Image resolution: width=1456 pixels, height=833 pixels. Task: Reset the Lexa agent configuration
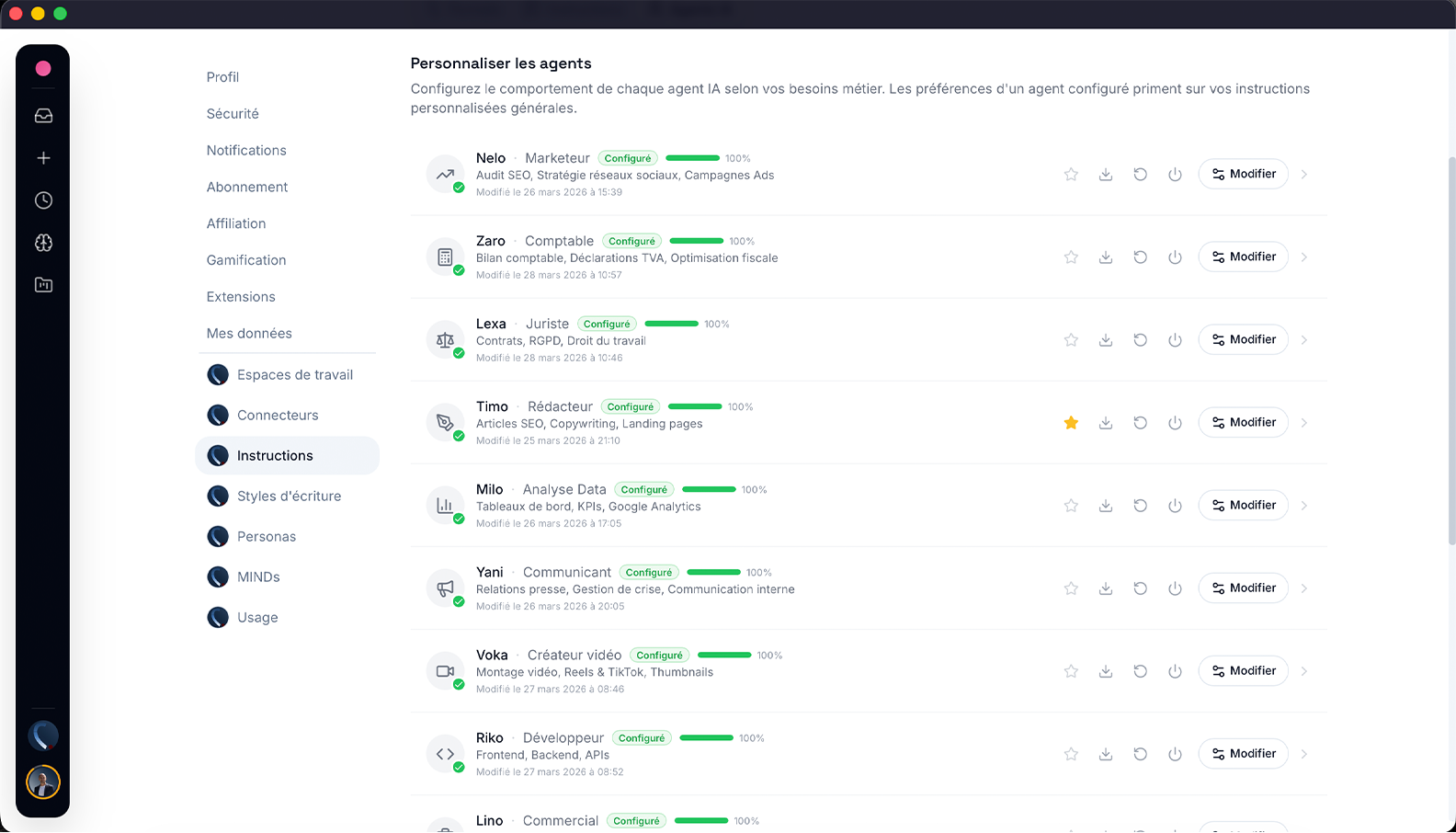click(x=1140, y=340)
